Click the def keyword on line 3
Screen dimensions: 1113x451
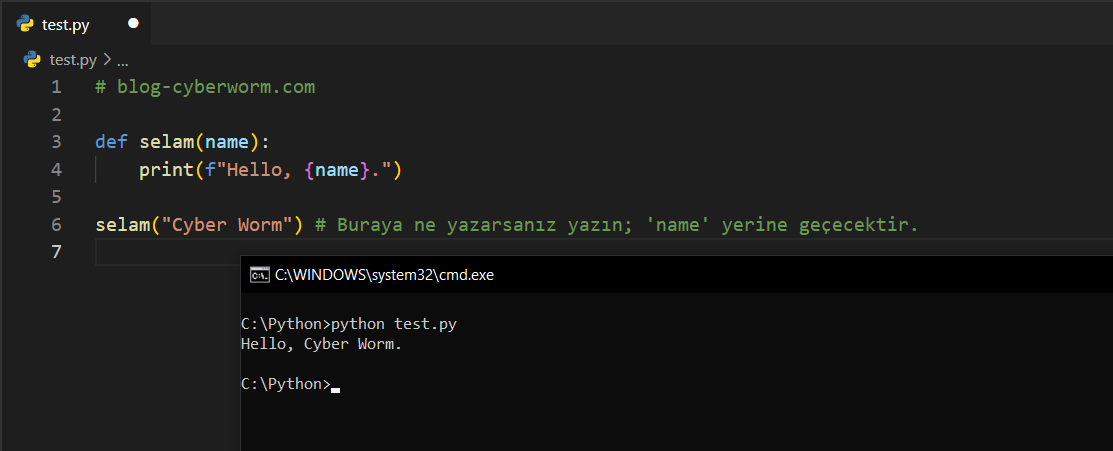pos(112,142)
